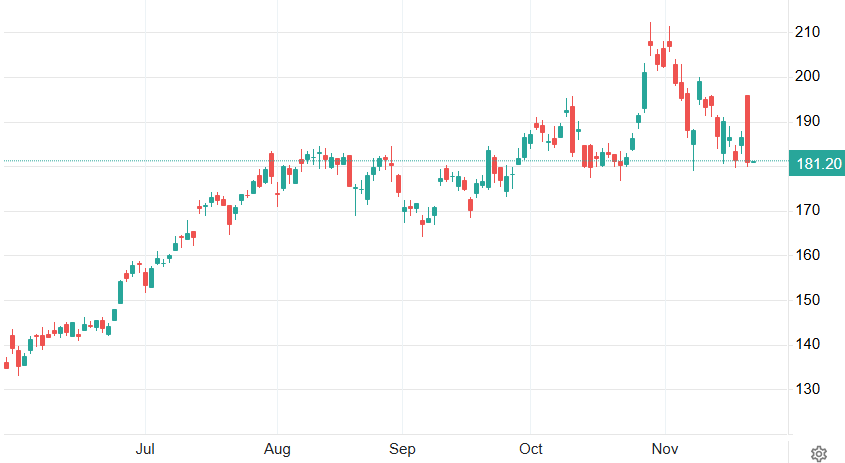
Task: Click the 140 price axis label
Action: (x=807, y=345)
